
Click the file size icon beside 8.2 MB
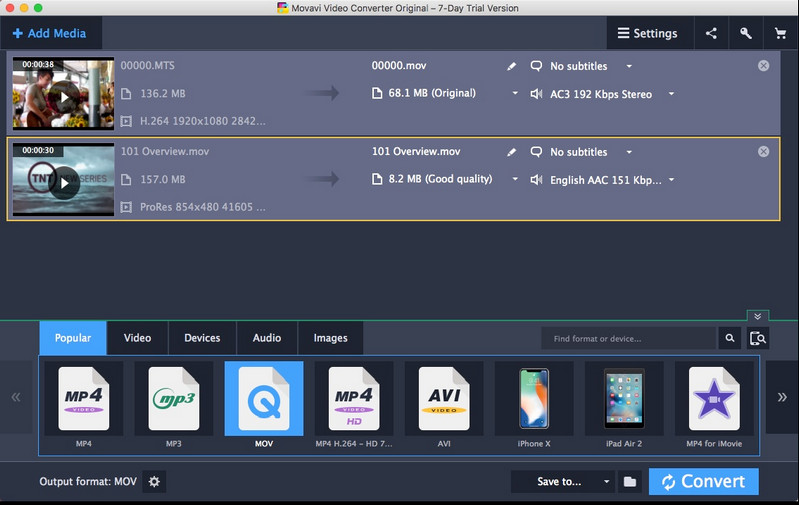[377, 179]
